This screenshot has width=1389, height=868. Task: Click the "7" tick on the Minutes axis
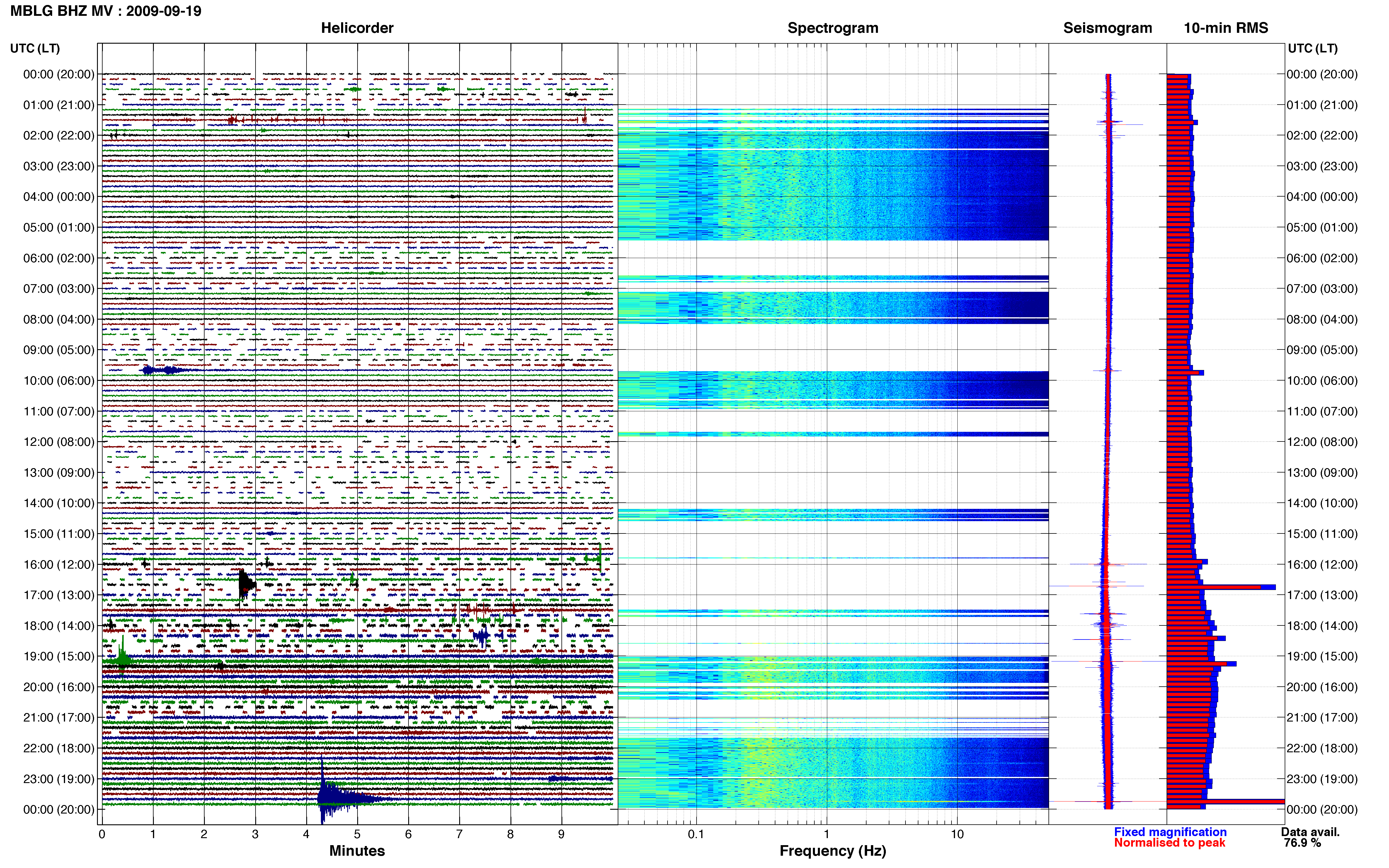pyautogui.click(x=459, y=834)
